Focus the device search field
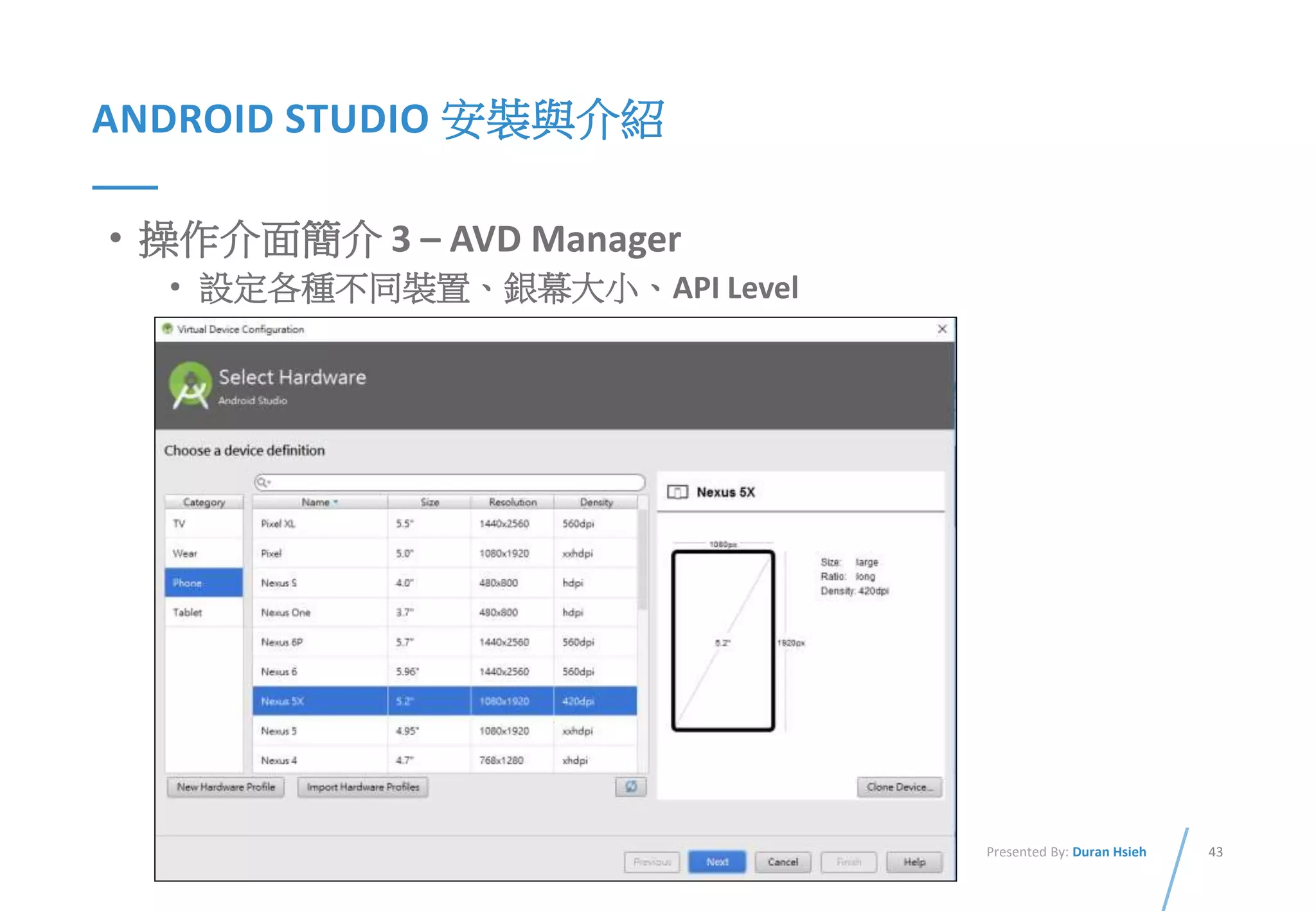 450,482
